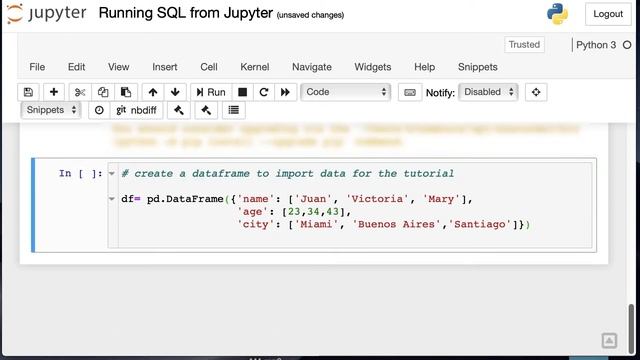Image resolution: width=640 pixels, height=360 pixels.
Task: Open the Kernel menu
Action: pyautogui.click(x=255, y=67)
